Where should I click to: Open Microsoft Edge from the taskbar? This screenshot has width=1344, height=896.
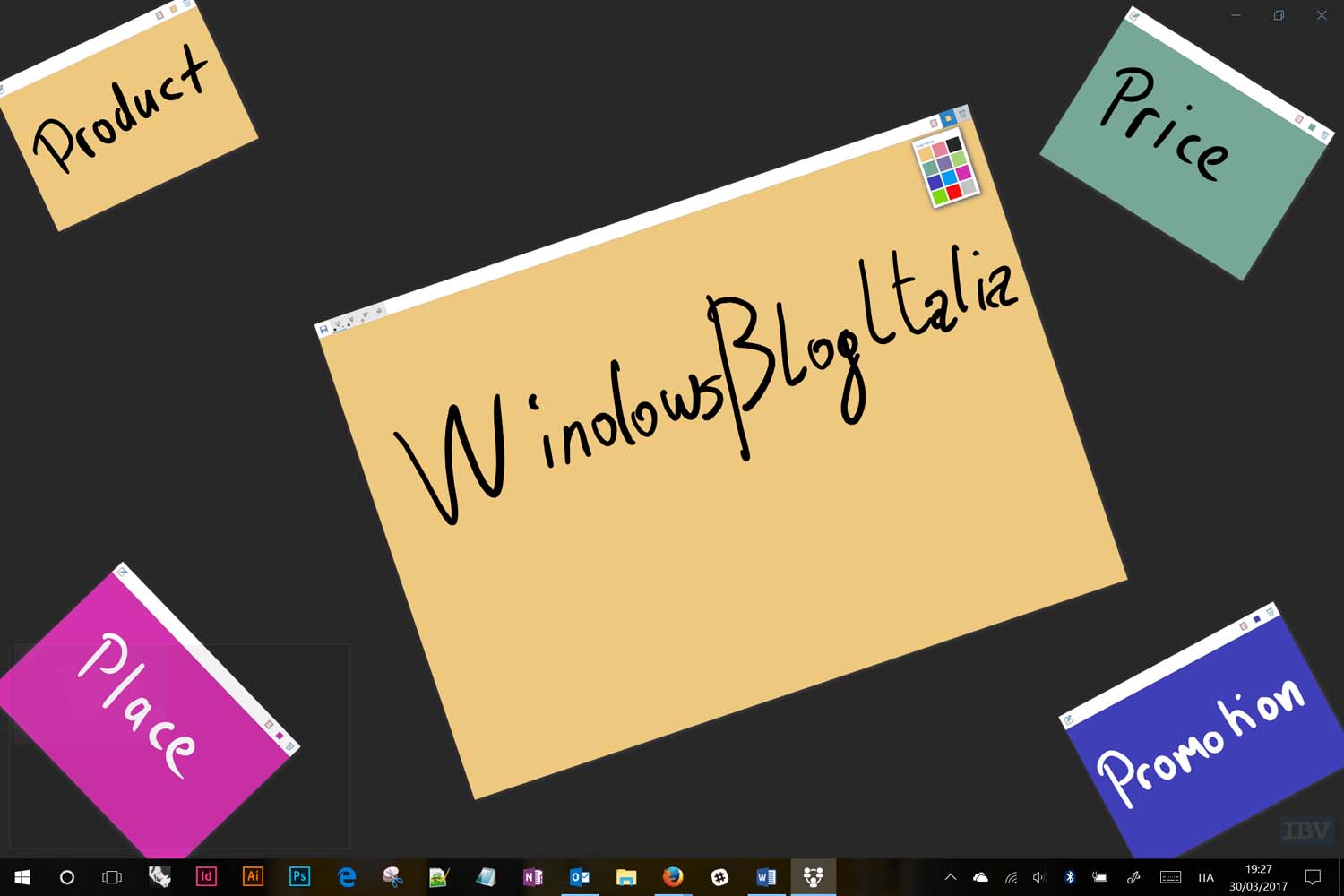click(346, 876)
